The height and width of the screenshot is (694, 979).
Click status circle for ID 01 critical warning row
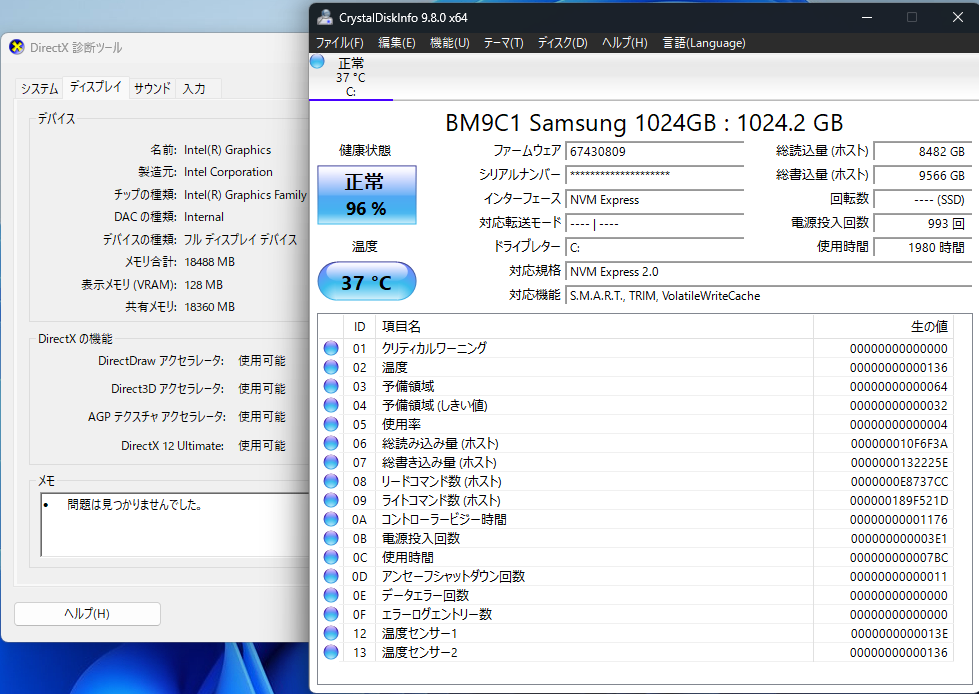tap(331, 348)
